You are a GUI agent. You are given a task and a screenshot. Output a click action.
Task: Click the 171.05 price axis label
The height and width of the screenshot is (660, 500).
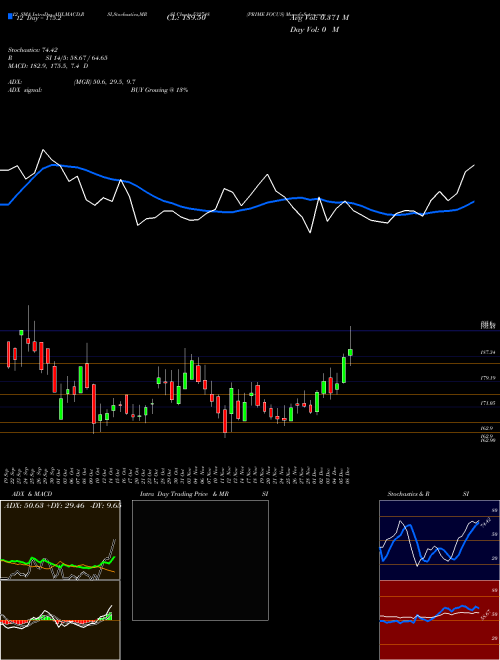tap(487, 403)
